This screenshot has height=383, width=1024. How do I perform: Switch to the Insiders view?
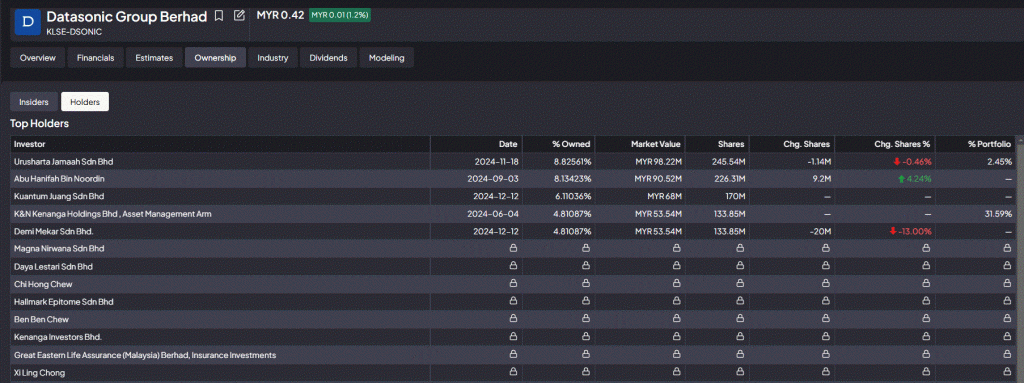coord(34,102)
